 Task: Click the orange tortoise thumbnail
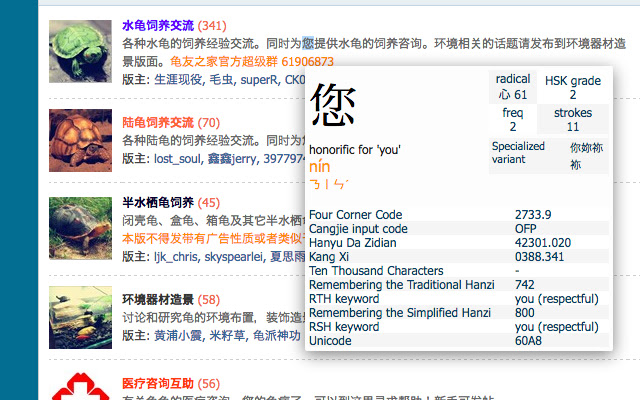tap(80, 140)
